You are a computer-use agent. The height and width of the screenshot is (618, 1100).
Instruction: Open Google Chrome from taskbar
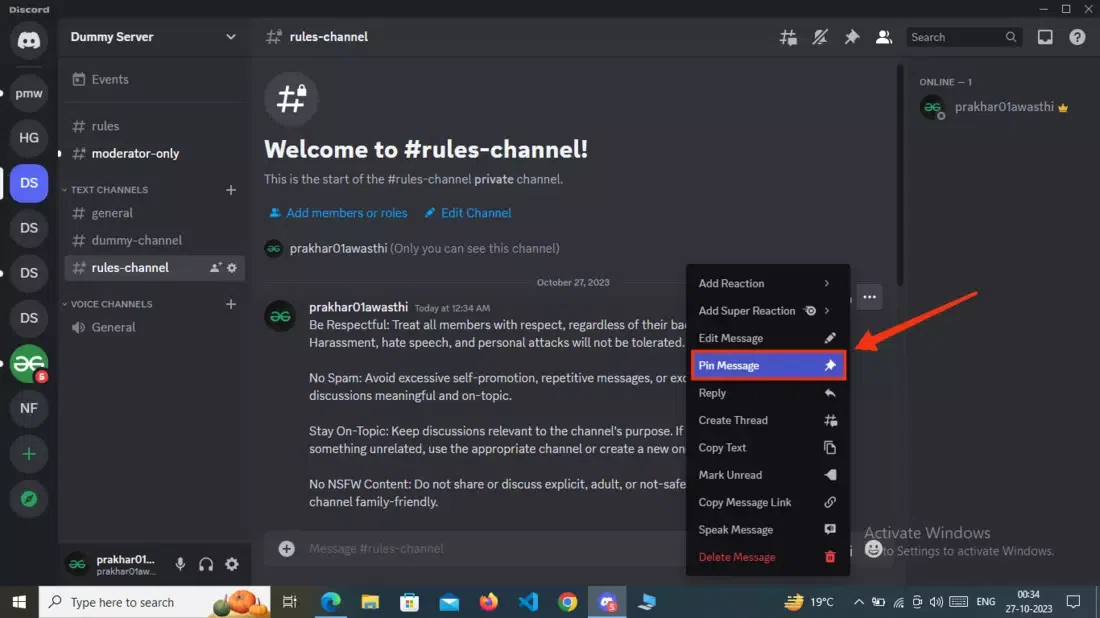(x=568, y=602)
